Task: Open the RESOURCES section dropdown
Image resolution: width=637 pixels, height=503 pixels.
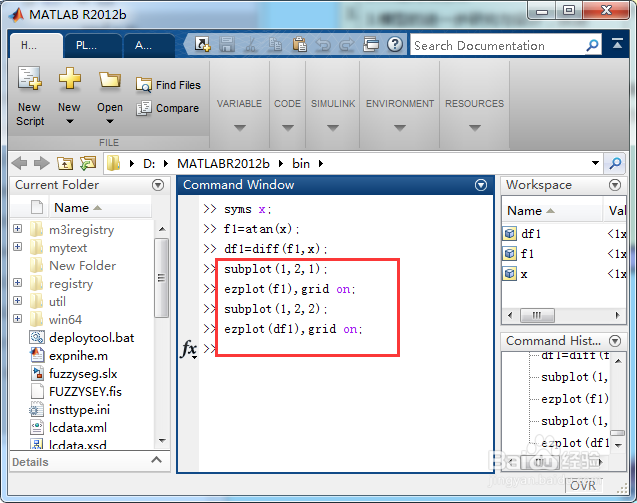Action: click(x=474, y=128)
